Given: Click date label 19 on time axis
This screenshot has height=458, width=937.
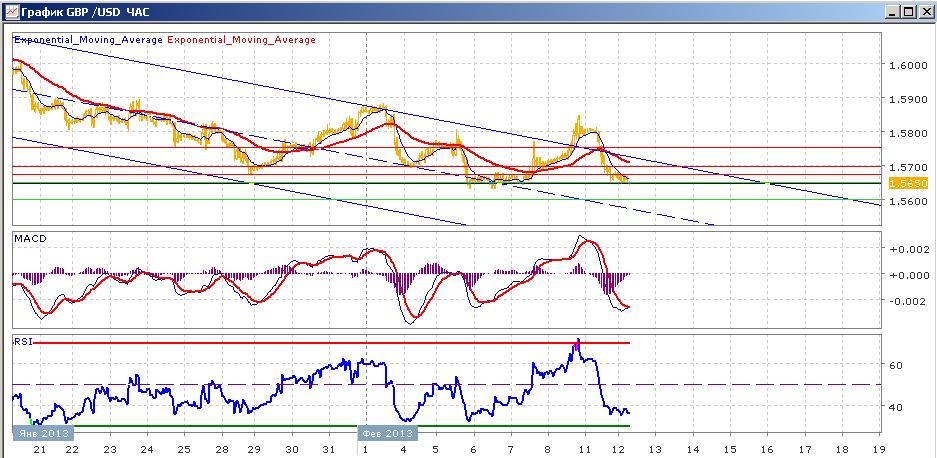Looking at the screenshot, I should coord(878,449).
